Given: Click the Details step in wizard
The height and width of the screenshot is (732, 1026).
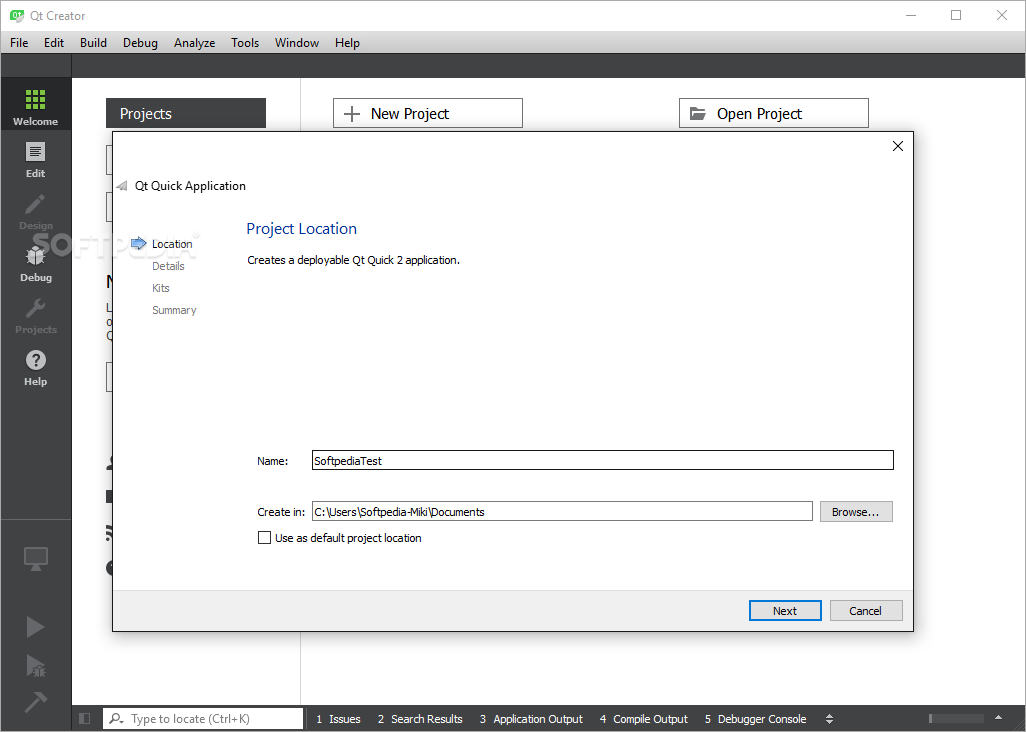Looking at the screenshot, I should [x=168, y=266].
